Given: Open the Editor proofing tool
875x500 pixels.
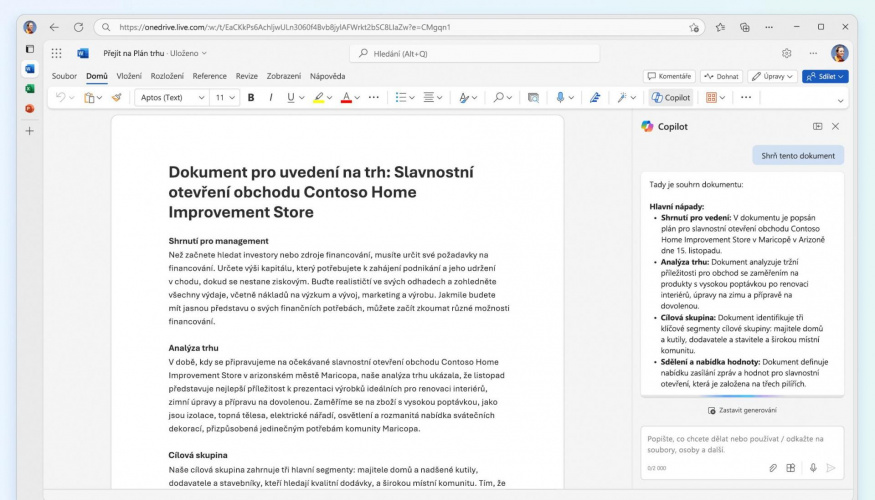Looking at the screenshot, I should [595, 98].
